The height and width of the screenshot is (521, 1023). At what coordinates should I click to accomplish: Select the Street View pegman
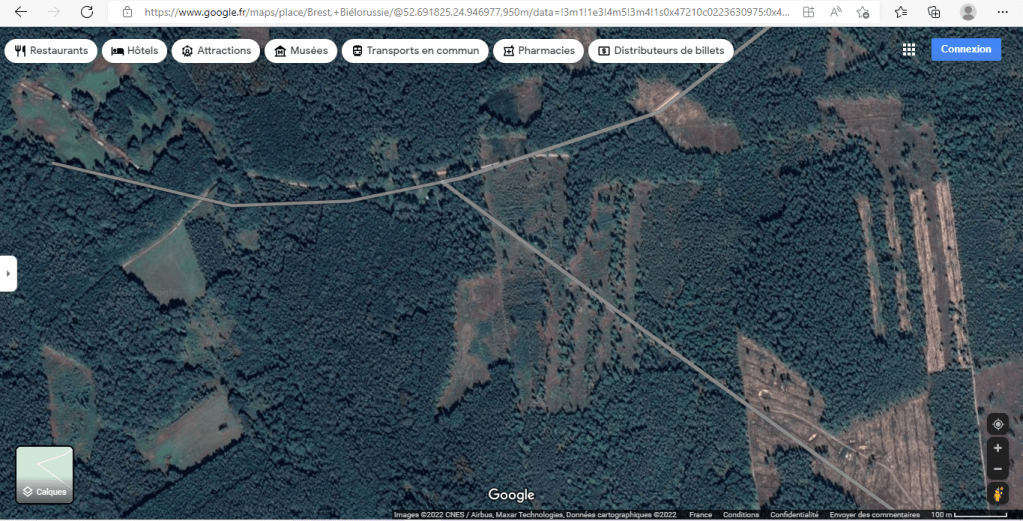coord(997,494)
